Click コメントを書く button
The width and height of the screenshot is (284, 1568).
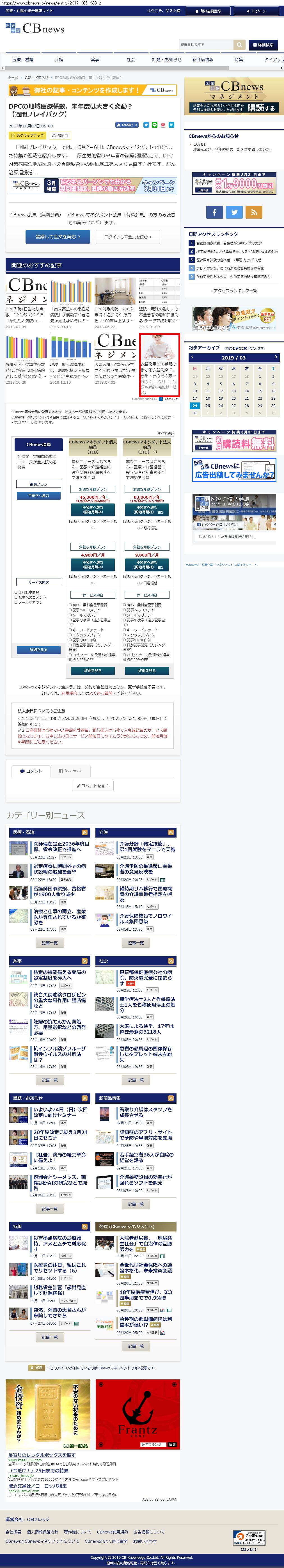tap(93, 786)
